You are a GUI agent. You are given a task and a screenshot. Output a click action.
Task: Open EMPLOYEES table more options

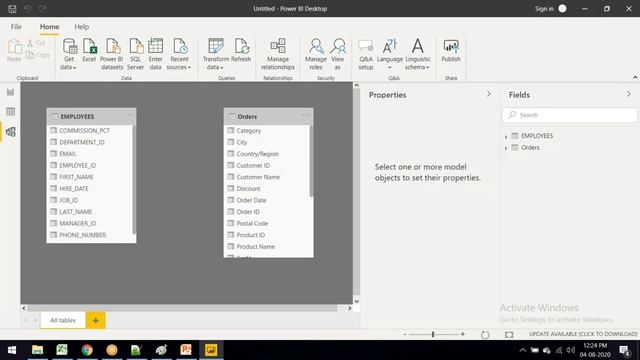(129, 115)
